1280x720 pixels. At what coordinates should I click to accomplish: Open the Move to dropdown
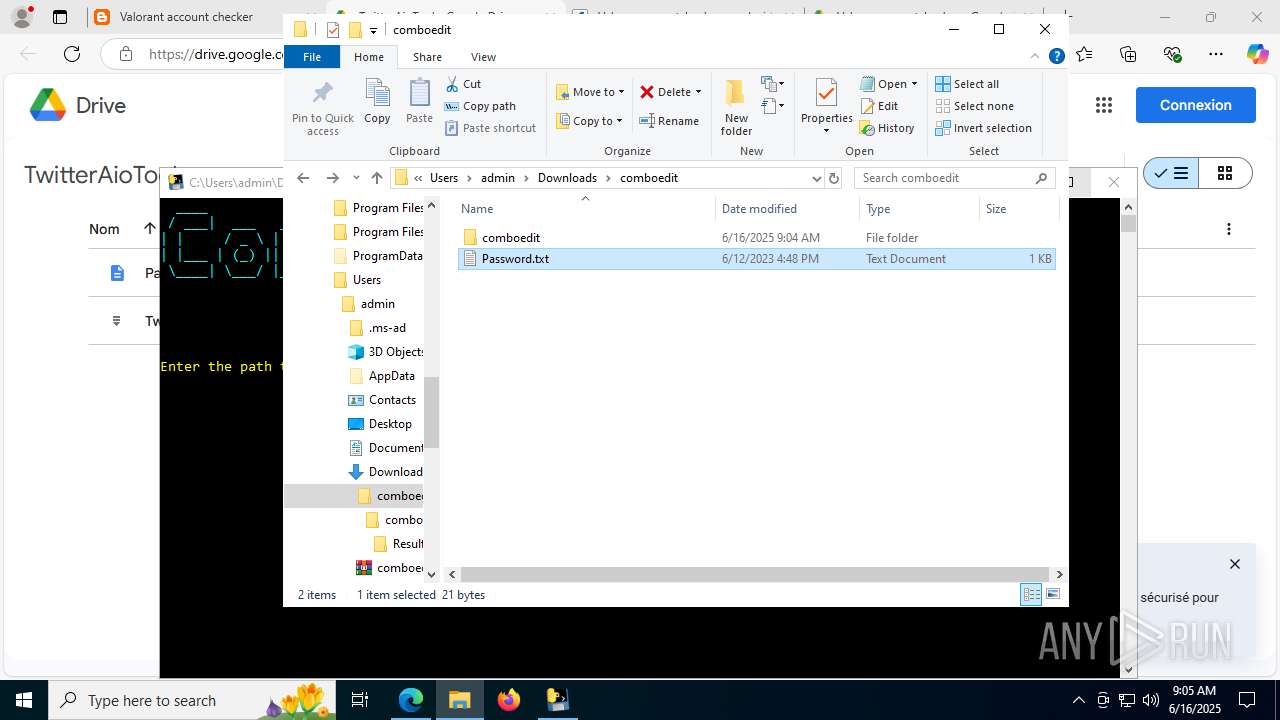coord(590,92)
